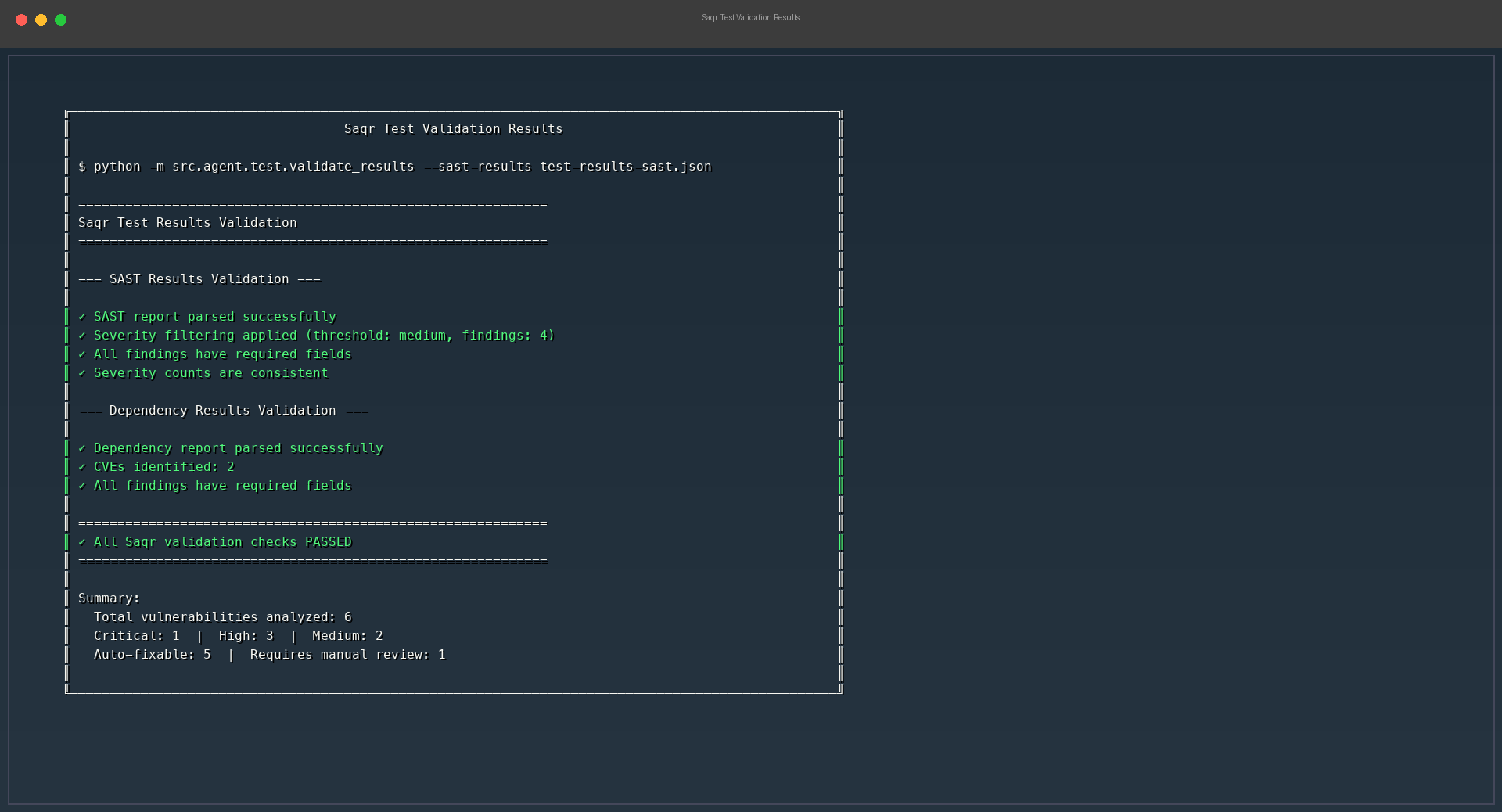Click the red close window button
Viewport: 1502px width, 812px height.
coord(21,20)
